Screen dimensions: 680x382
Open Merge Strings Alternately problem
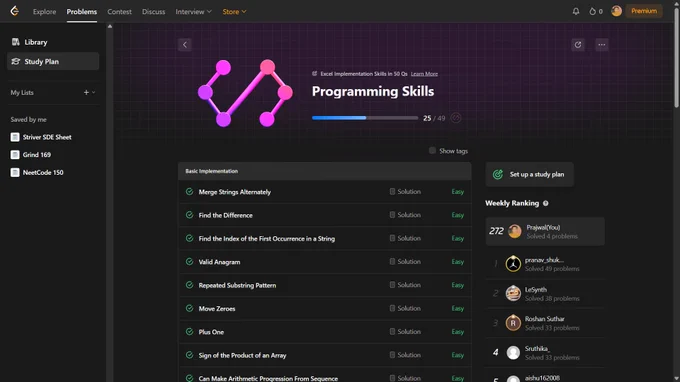coord(235,192)
